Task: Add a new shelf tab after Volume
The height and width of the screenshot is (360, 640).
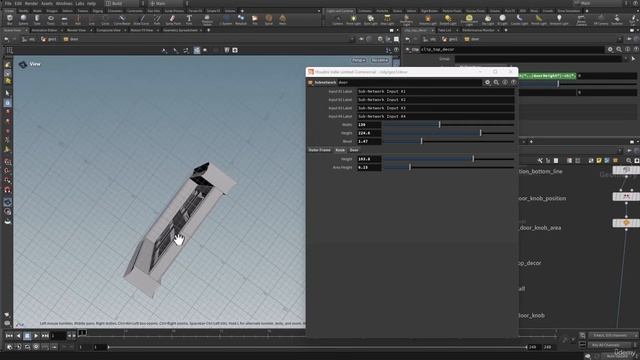Action: (x=242, y=11)
